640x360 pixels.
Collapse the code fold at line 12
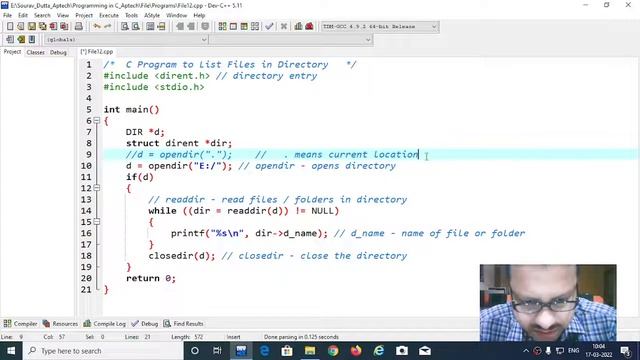[x=97, y=188]
